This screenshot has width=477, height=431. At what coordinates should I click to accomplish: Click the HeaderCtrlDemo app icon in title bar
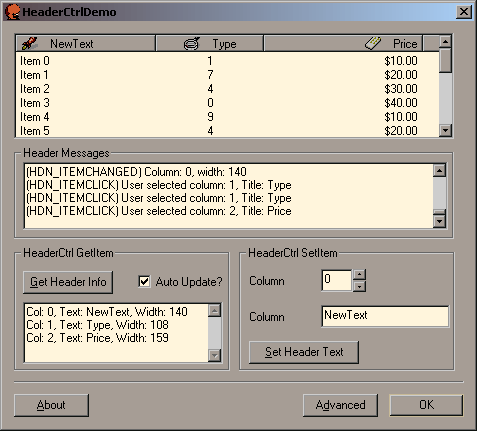(13, 12)
